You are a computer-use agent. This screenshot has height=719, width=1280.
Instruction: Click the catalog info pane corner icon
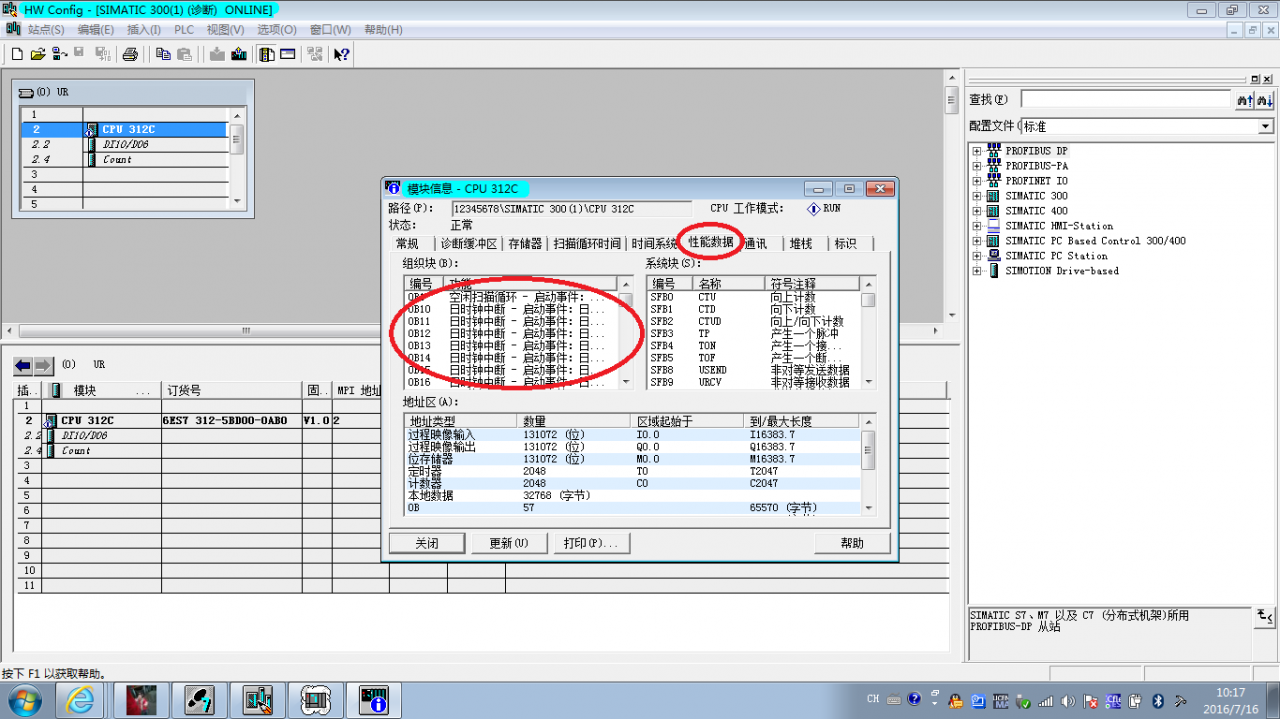[x=1266, y=615]
